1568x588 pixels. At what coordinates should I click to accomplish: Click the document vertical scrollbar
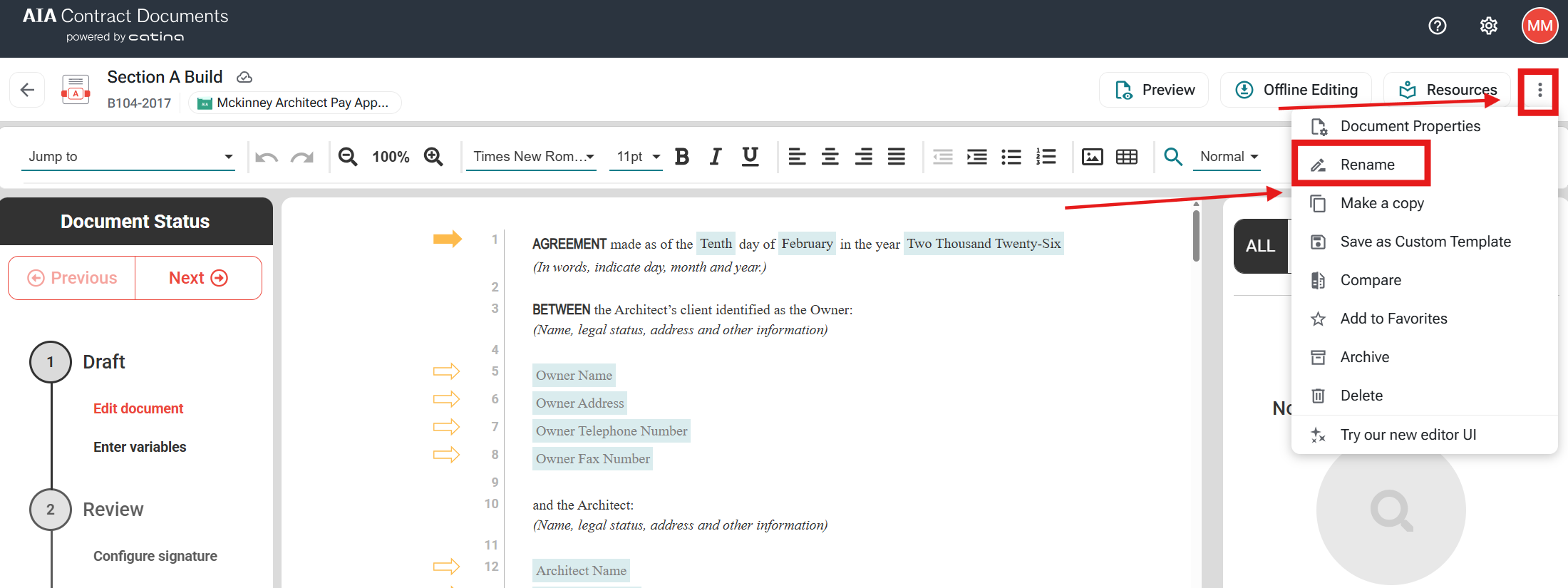click(x=1196, y=235)
